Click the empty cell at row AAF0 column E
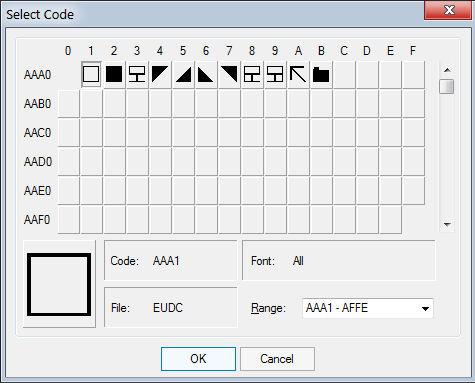The image size is (475, 383). [390, 219]
